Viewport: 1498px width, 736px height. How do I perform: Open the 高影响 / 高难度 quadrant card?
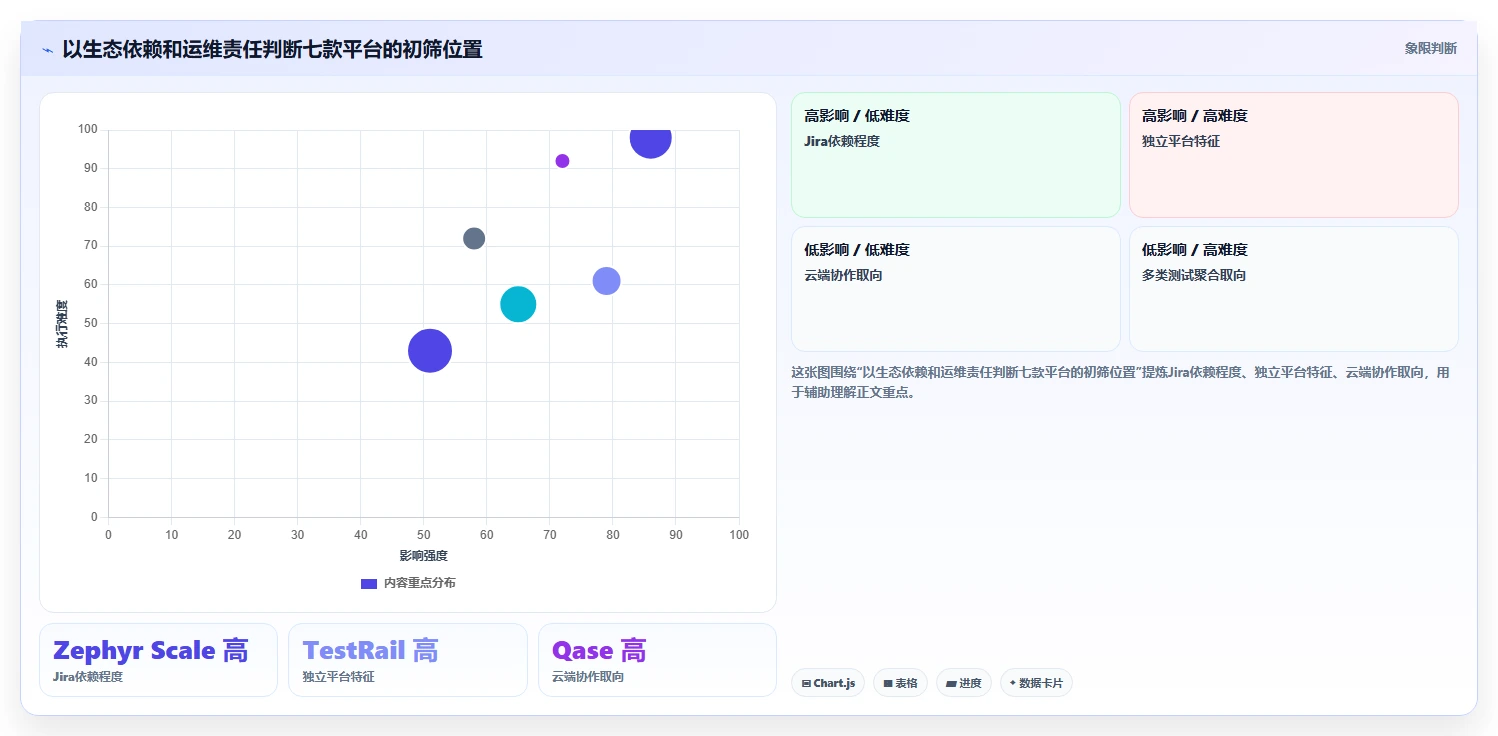click(1293, 155)
